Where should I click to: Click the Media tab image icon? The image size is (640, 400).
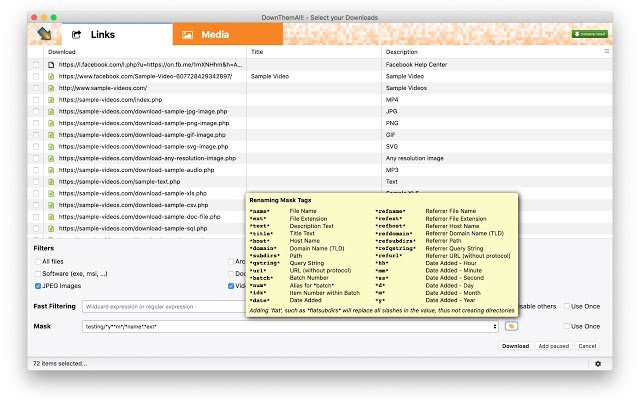[x=187, y=35]
